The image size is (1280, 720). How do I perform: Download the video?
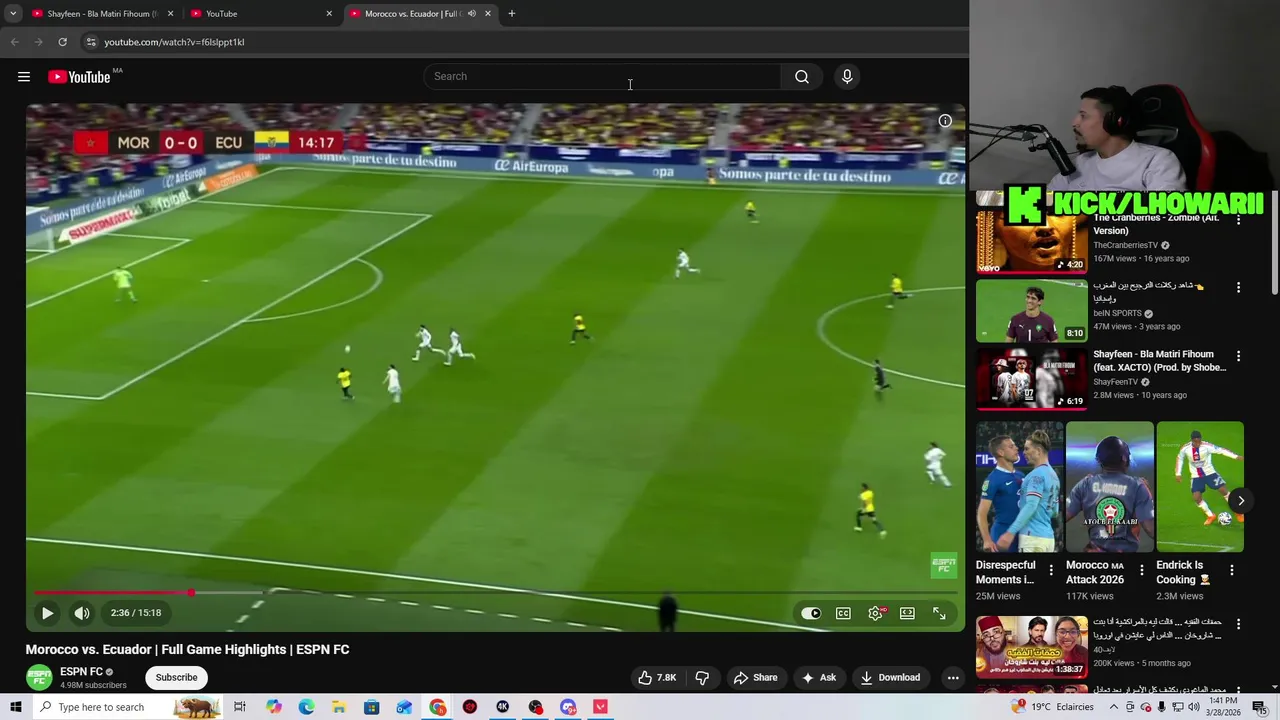click(x=890, y=677)
